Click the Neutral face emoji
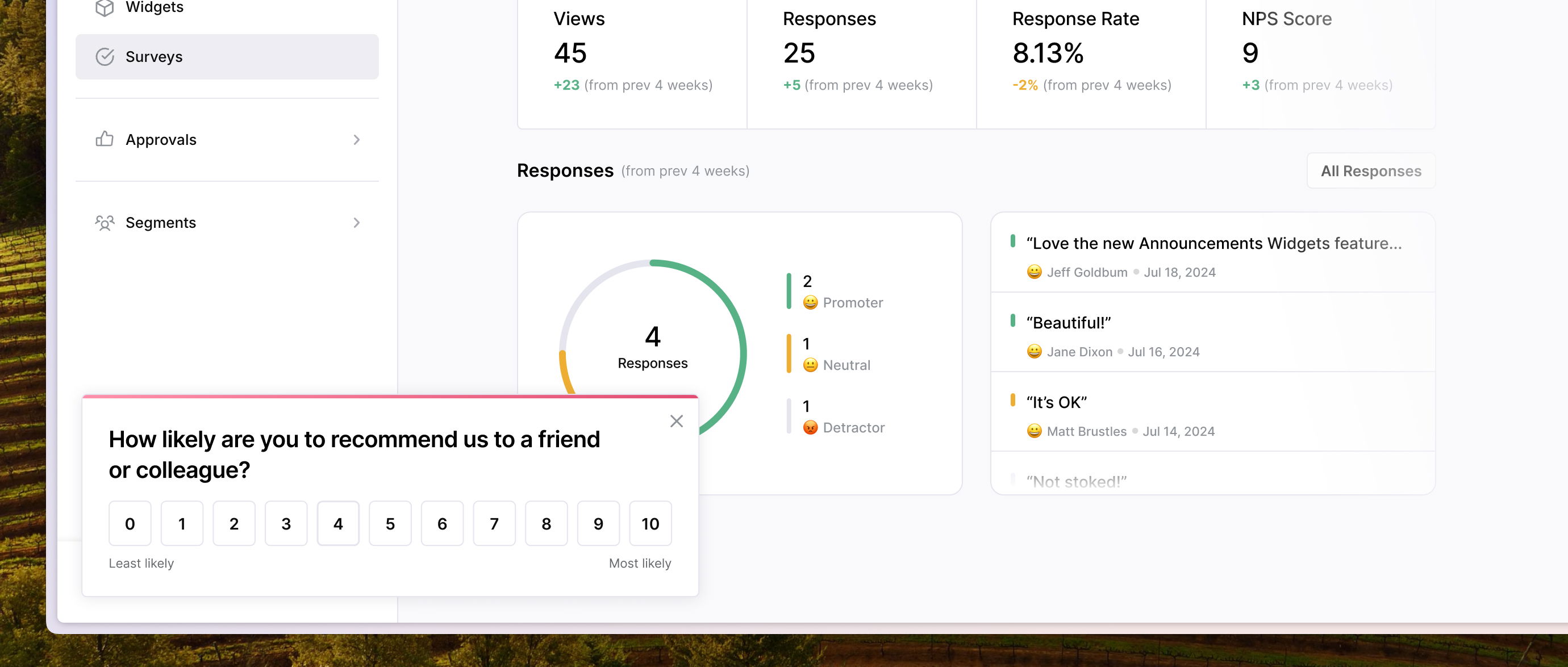Screen dimensions: 1568x667 tap(810, 365)
